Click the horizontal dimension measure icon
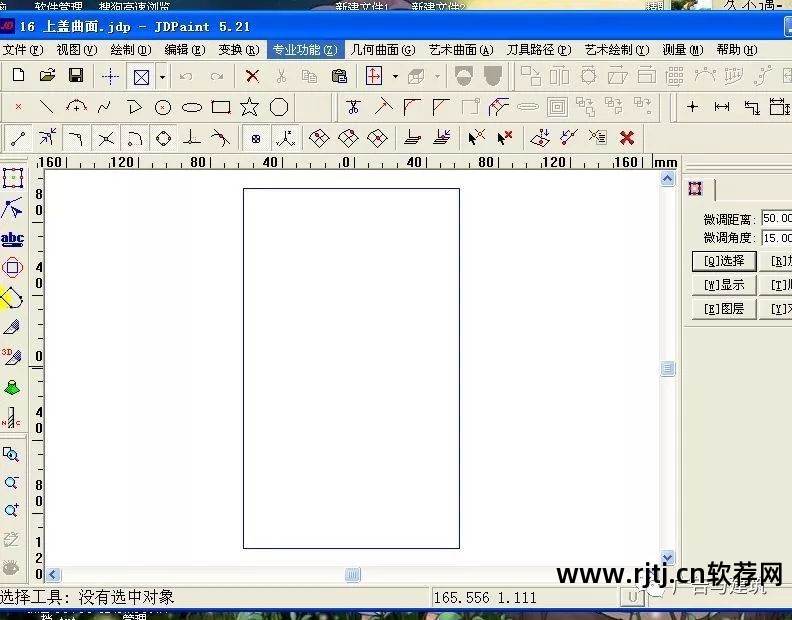This screenshot has height=620, width=792. tap(722, 107)
